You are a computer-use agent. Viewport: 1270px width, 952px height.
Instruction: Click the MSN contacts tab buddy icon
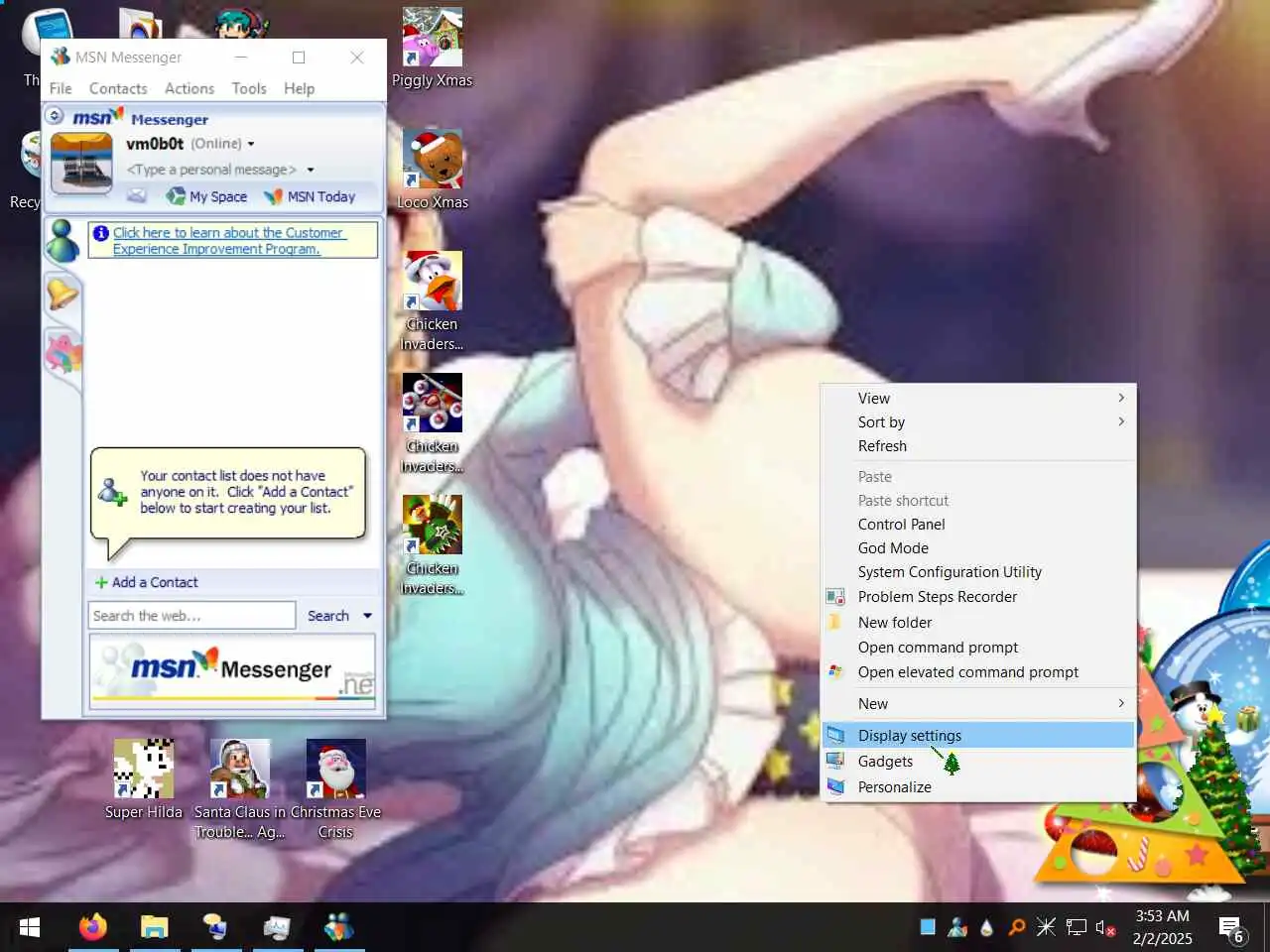pos(63,241)
